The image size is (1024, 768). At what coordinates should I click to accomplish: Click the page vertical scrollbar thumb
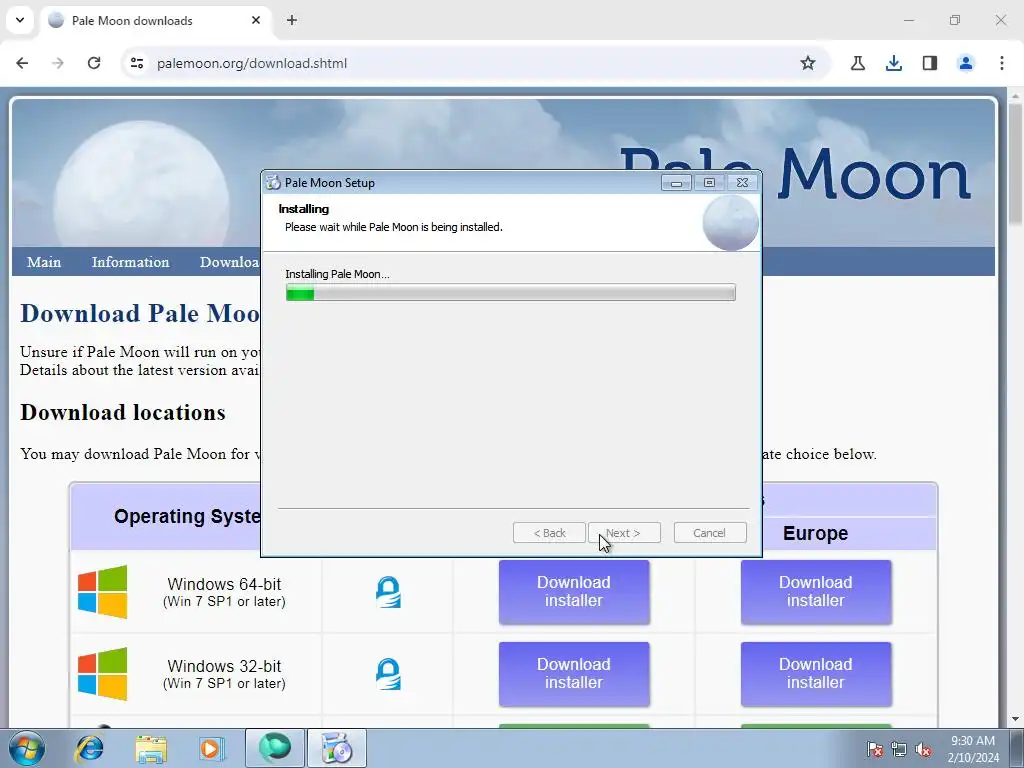[1015, 165]
